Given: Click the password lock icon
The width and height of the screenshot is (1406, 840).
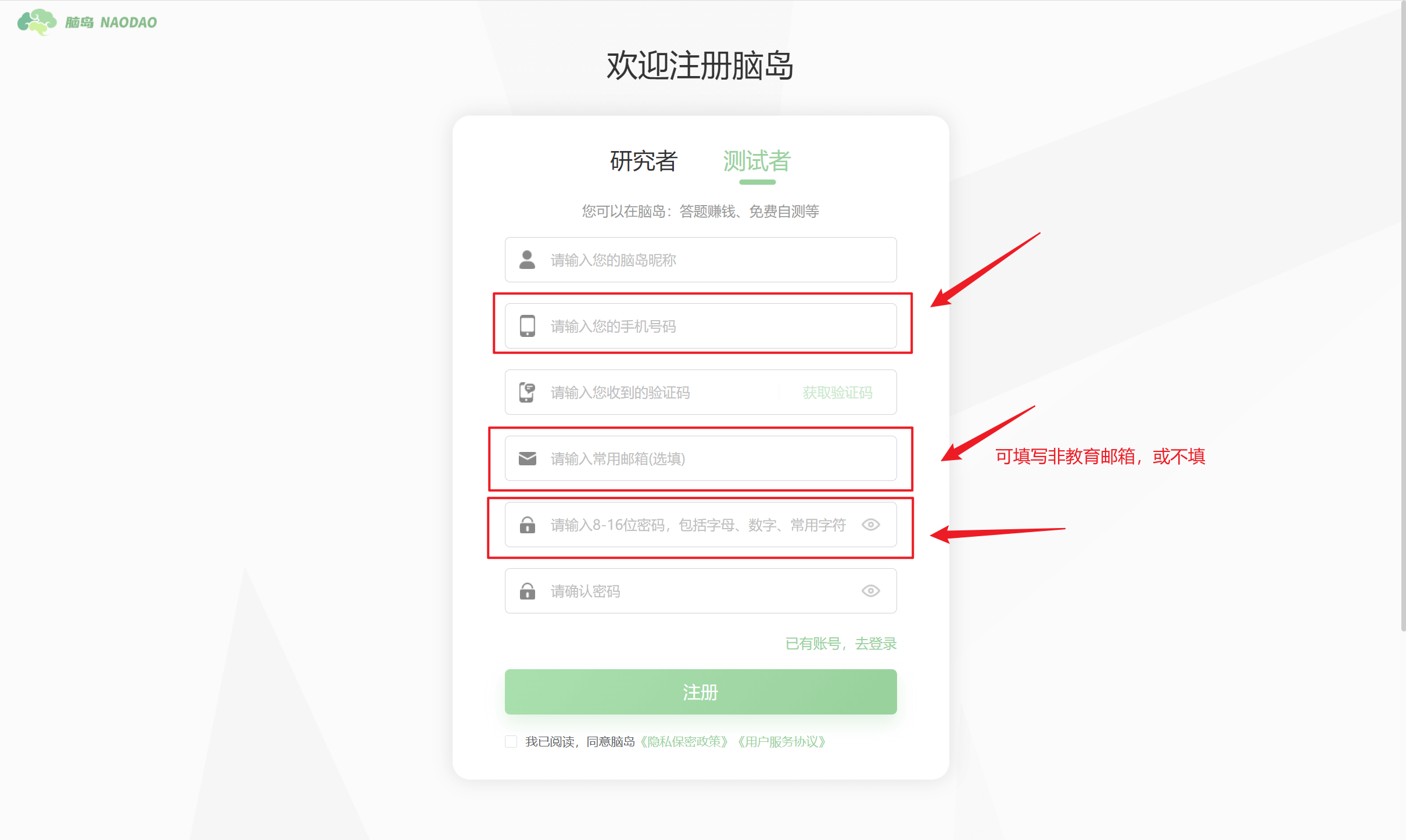Looking at the screenshot, I should coord(527,525).
